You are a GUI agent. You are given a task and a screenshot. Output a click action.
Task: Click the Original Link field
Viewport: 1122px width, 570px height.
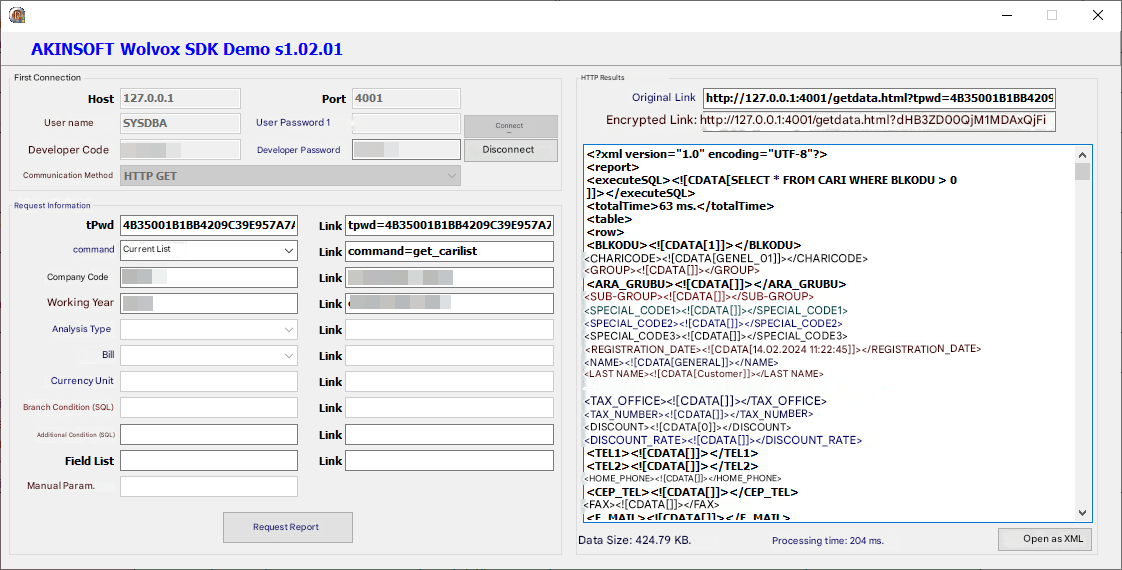pyautogui.click(x=879, y=98)
